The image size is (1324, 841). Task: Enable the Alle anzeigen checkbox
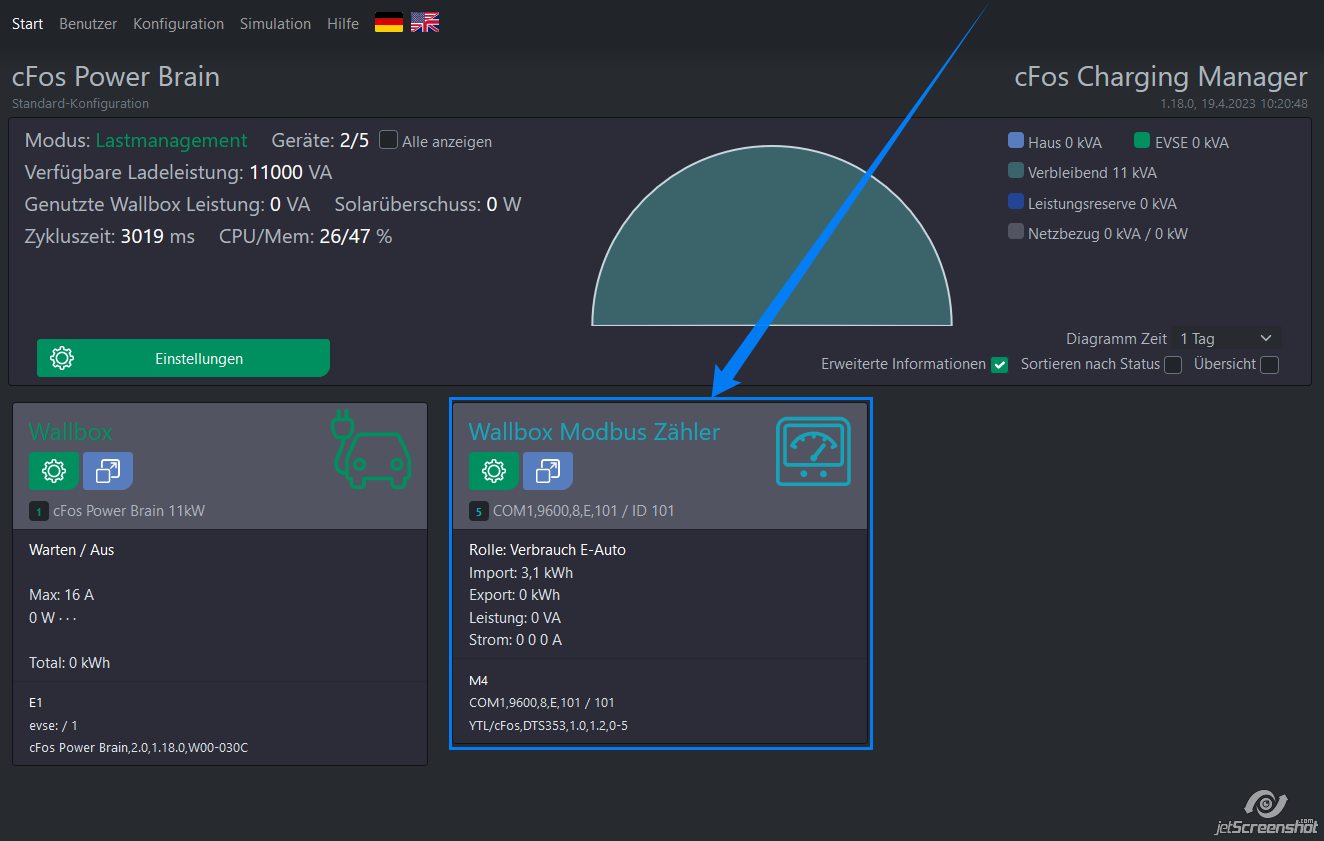click(x=389, y=141)
